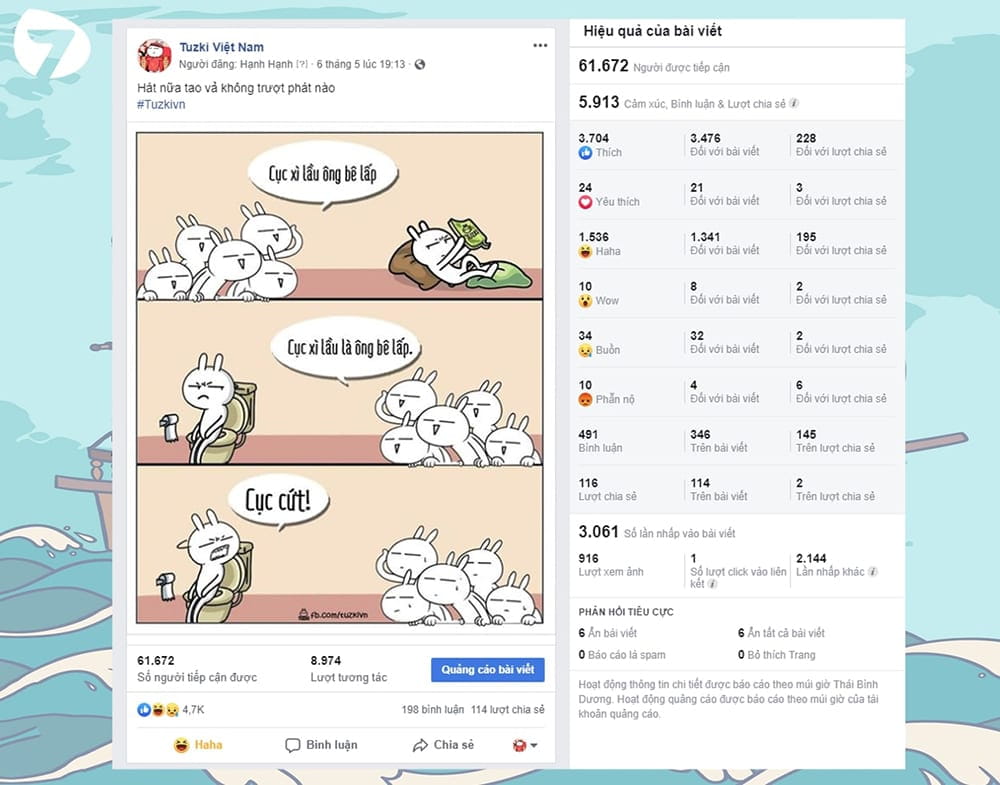
Task: Click the 4,7K reactions count
Action: tap(193, 710)
